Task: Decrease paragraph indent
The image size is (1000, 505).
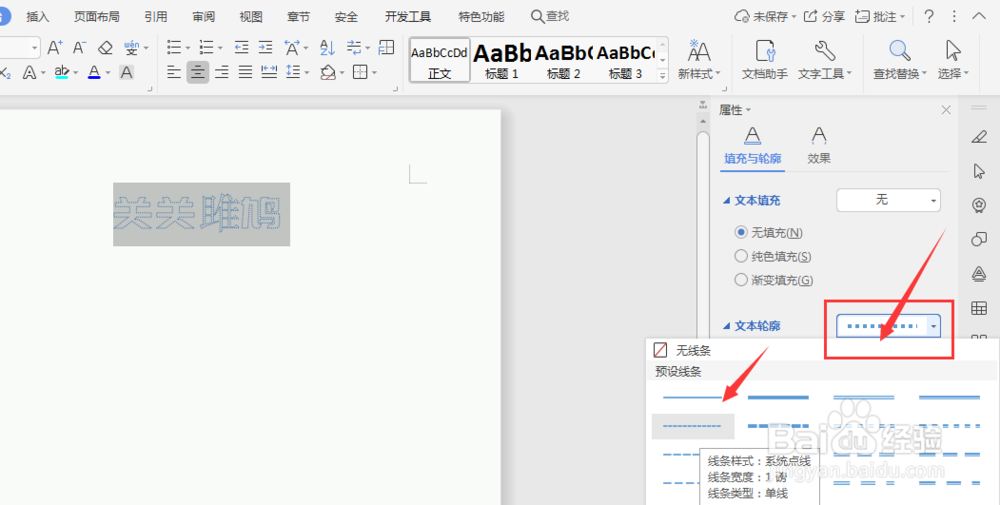Action: 241,47
